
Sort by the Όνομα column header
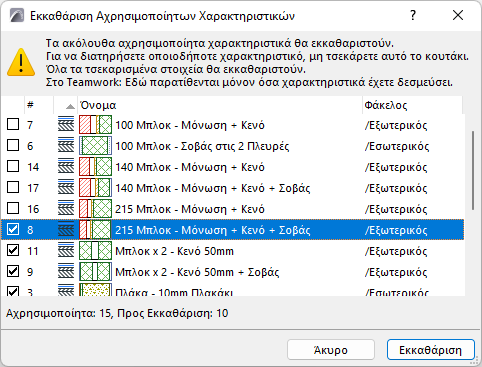(220, 105)
